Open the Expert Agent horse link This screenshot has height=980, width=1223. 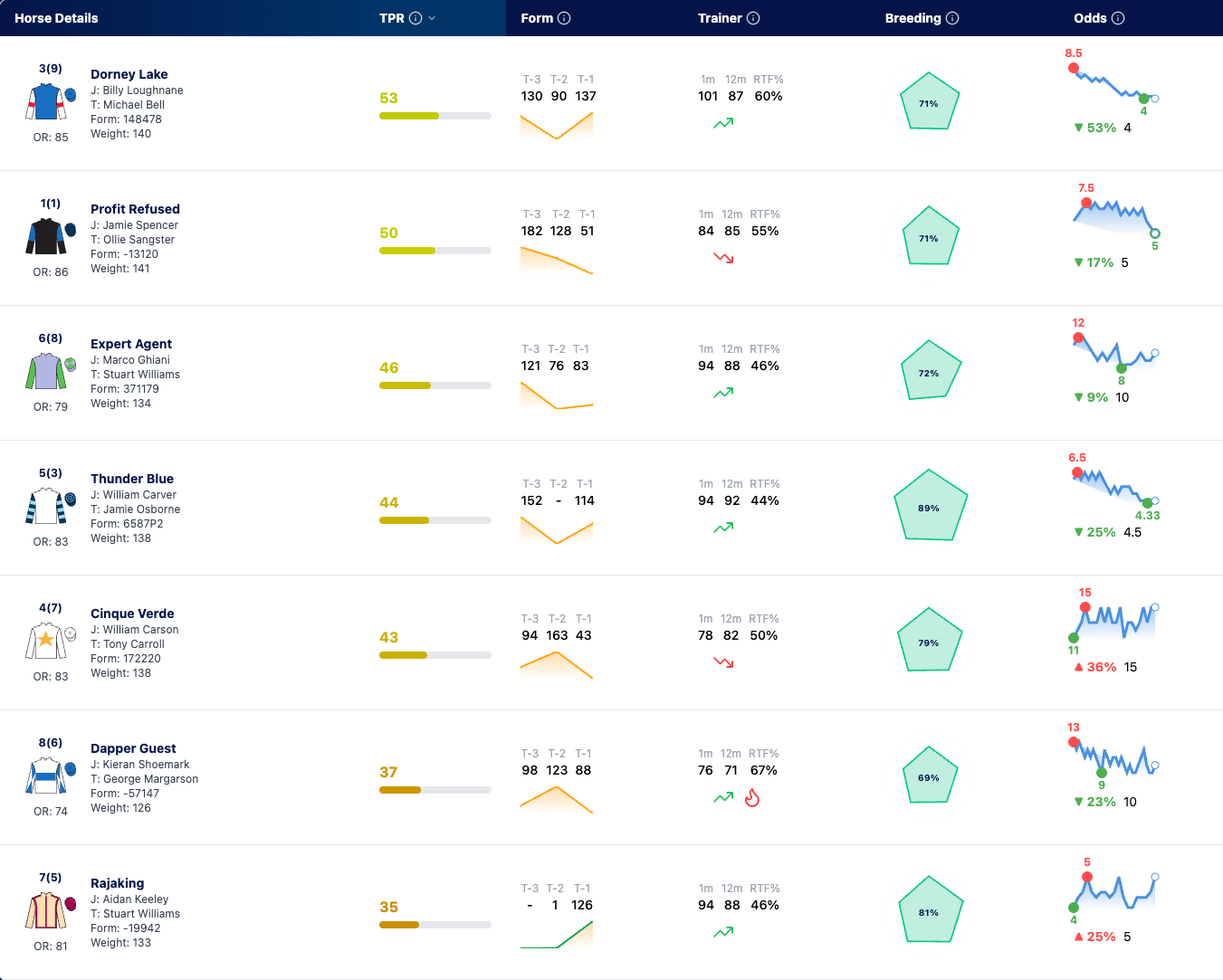(x=131, y=344)
